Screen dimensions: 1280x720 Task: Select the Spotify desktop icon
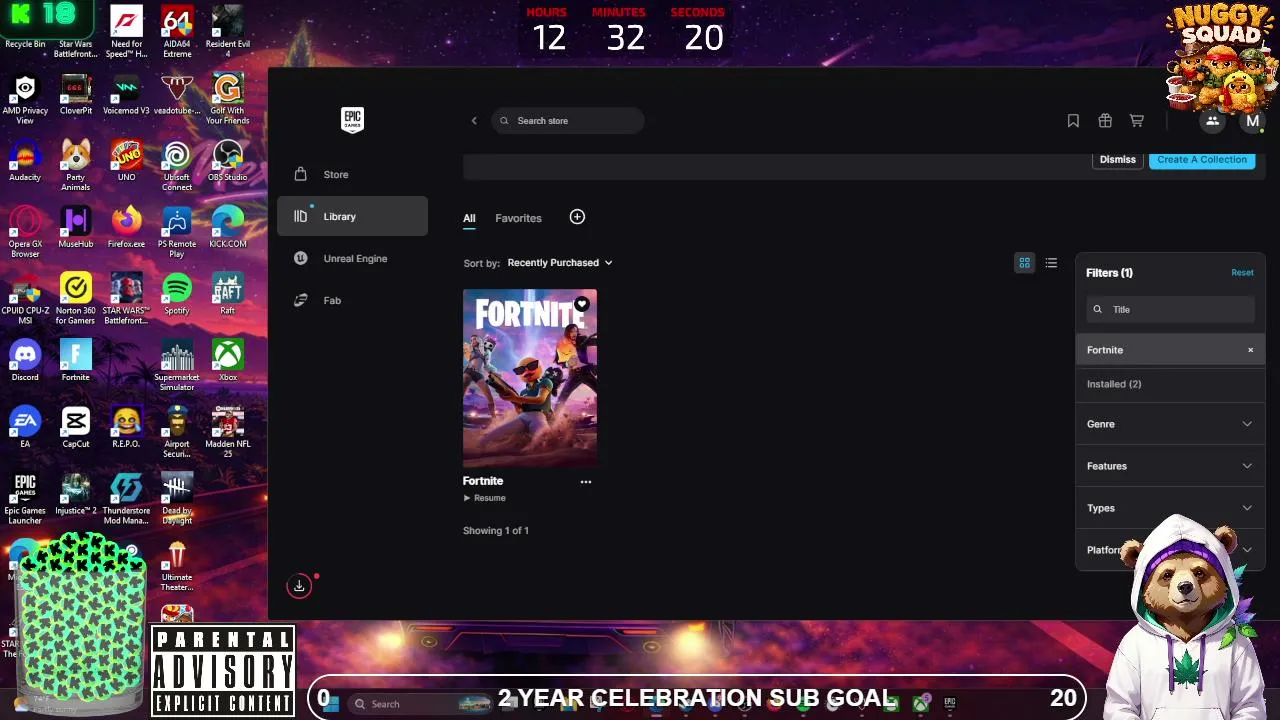[x=177, y=294]
